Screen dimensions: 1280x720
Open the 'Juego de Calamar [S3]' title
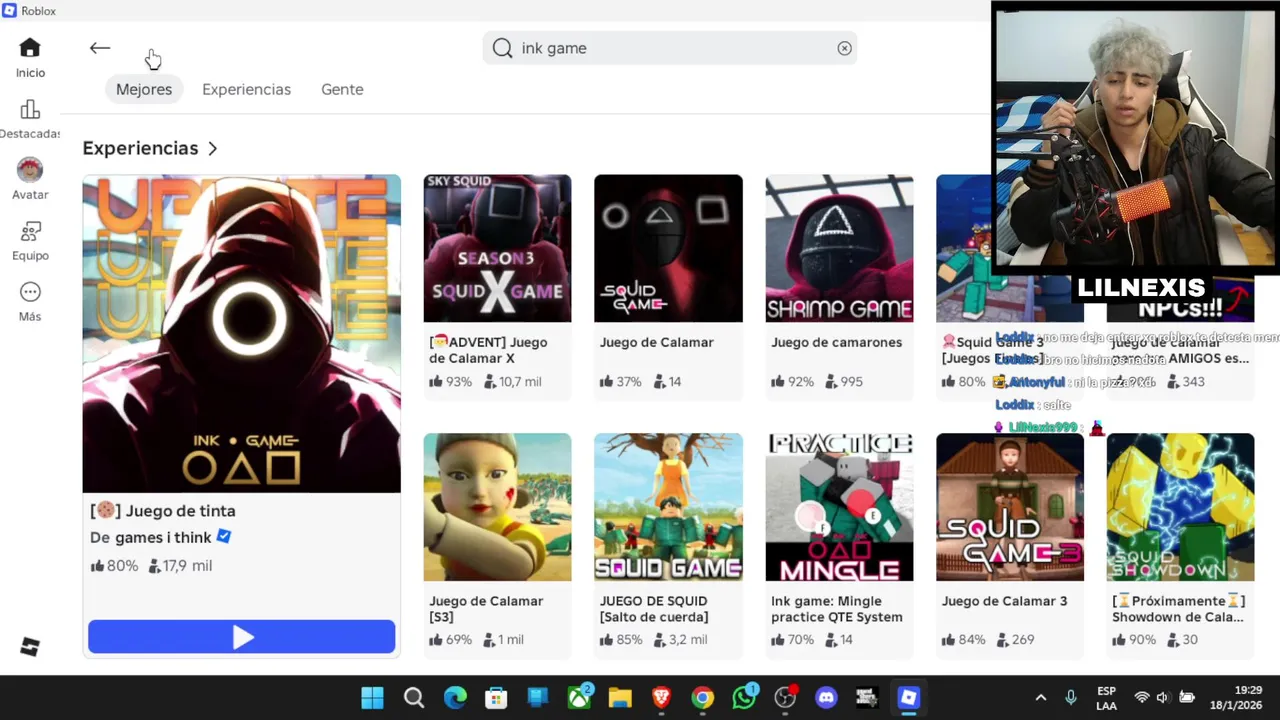[486, 609]
